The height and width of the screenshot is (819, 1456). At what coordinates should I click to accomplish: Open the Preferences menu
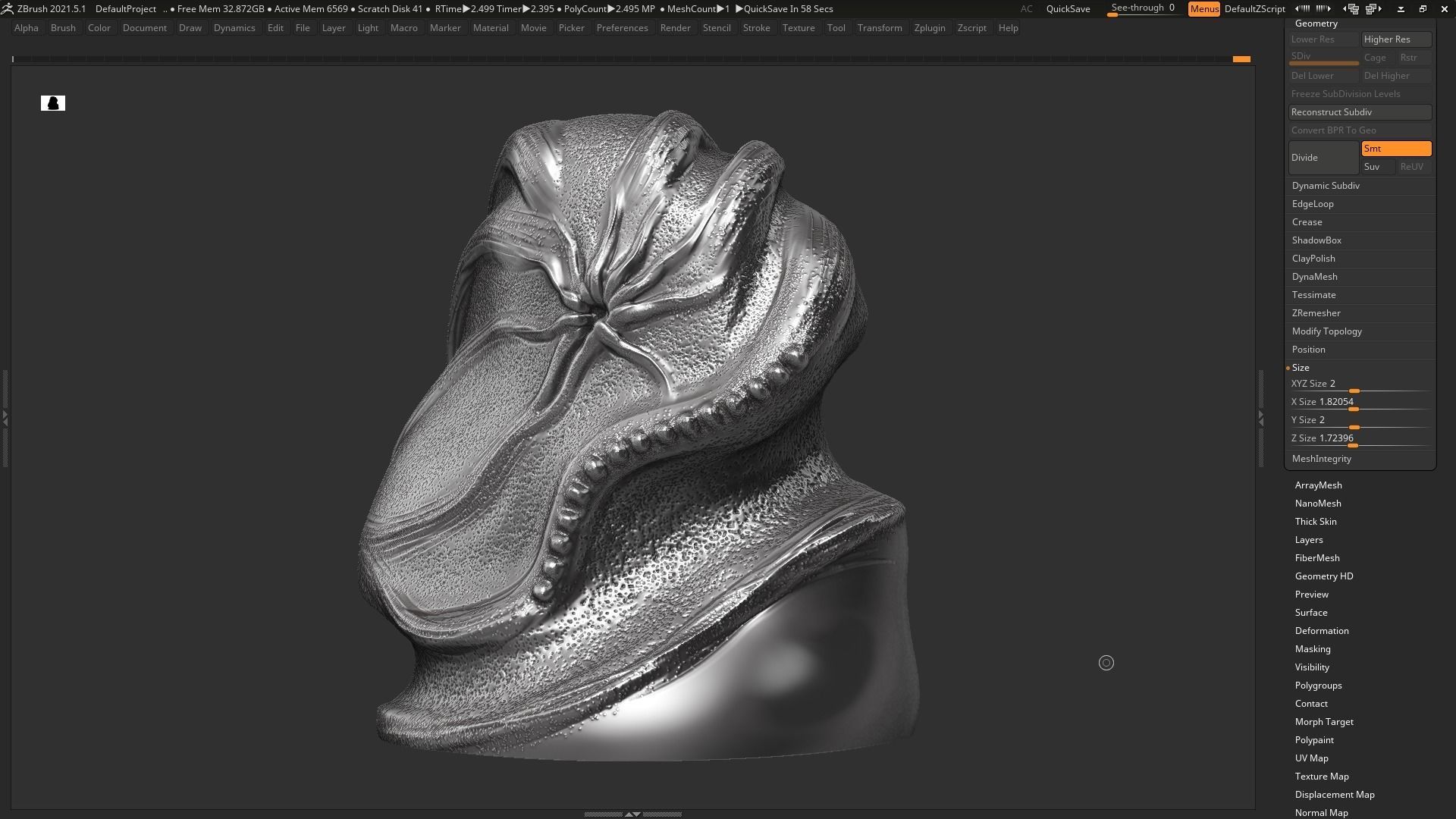(x=622, y=28)
